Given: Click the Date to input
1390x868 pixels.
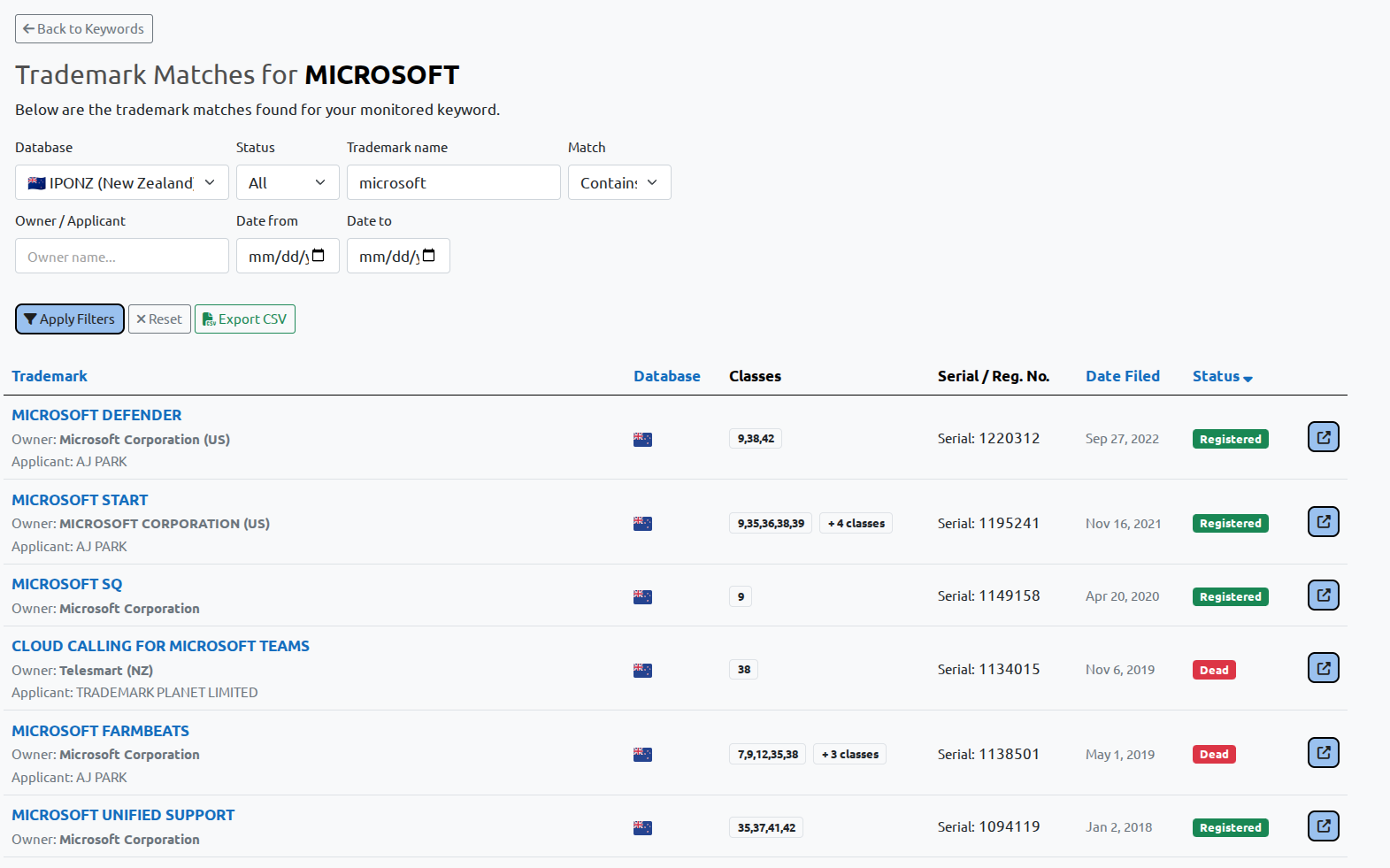Looking at the screenshot, I should (398, 256).
